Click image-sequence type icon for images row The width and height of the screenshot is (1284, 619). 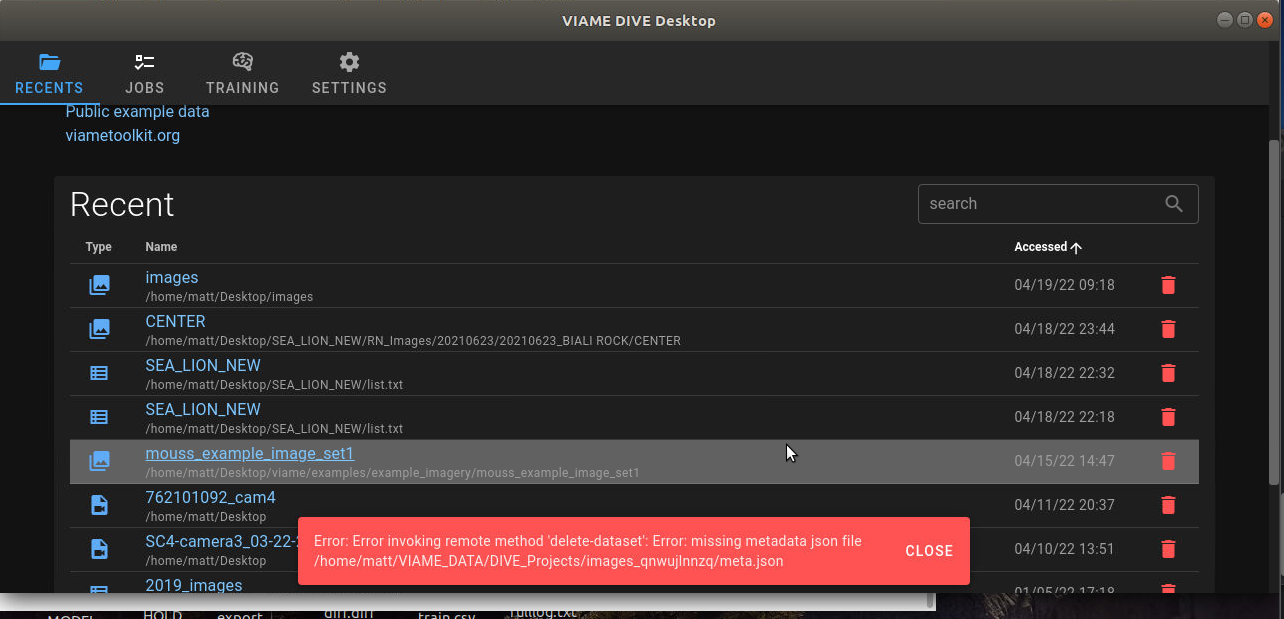(99, 285)
